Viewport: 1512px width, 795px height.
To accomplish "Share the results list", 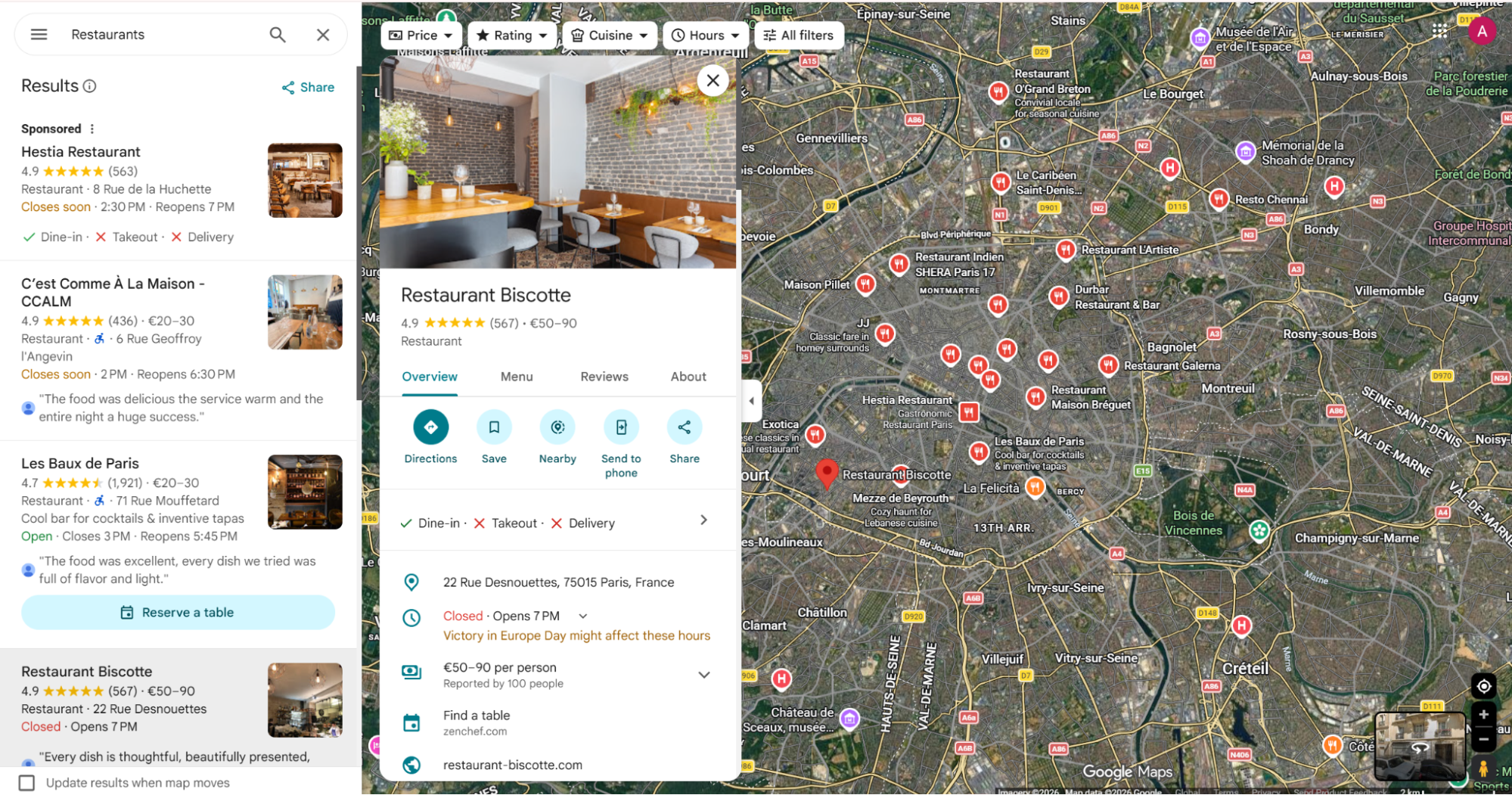I will [x=308, y=87].
